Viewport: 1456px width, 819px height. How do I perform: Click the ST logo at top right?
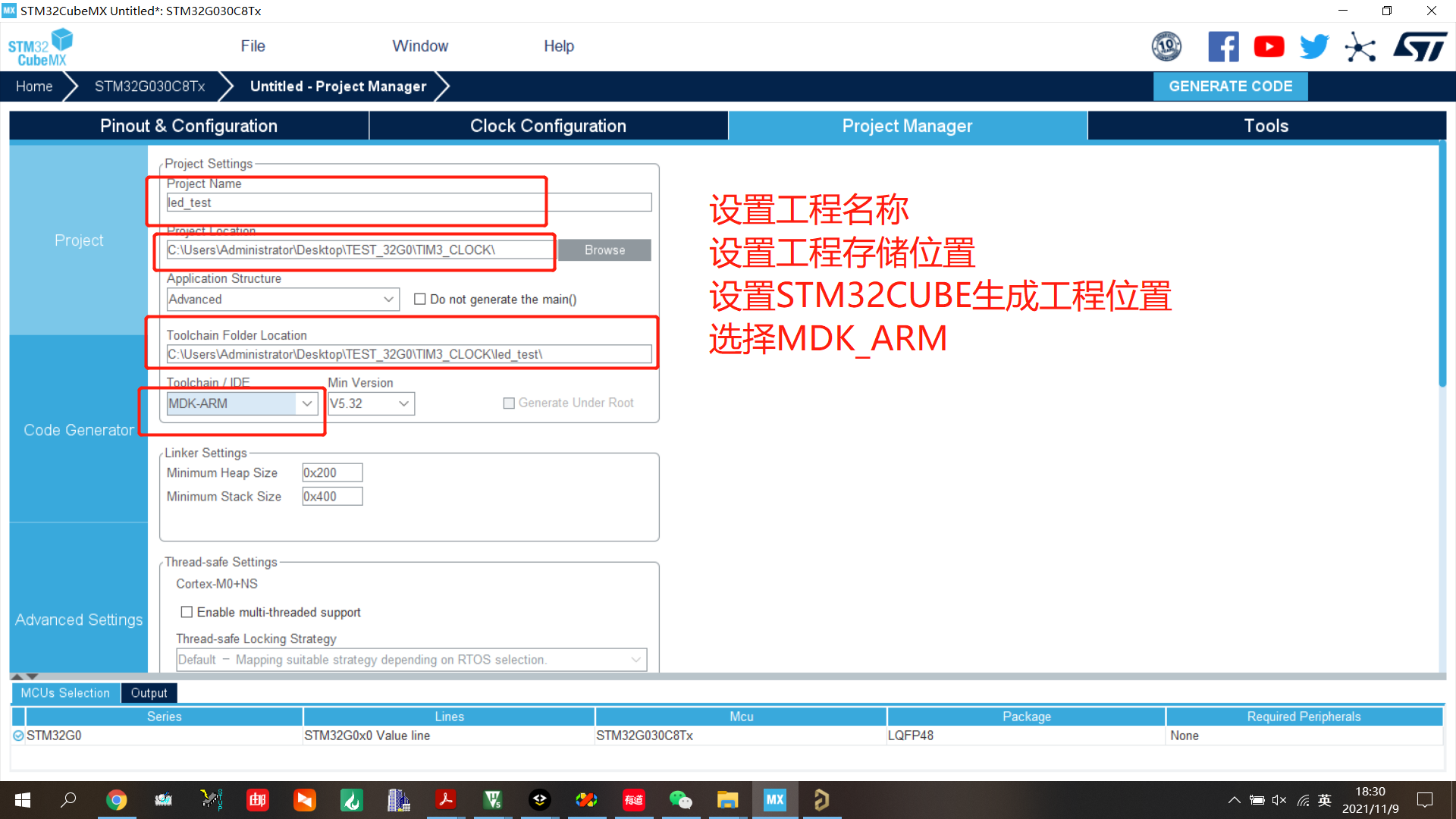coord(1420,46)
